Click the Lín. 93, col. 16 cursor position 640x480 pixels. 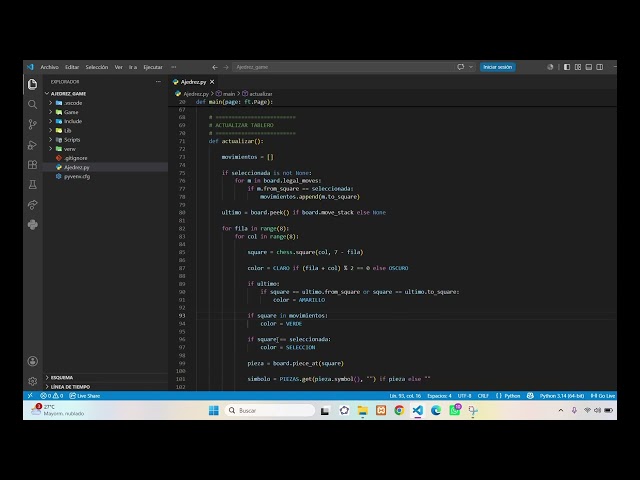[x=405, y=396]
